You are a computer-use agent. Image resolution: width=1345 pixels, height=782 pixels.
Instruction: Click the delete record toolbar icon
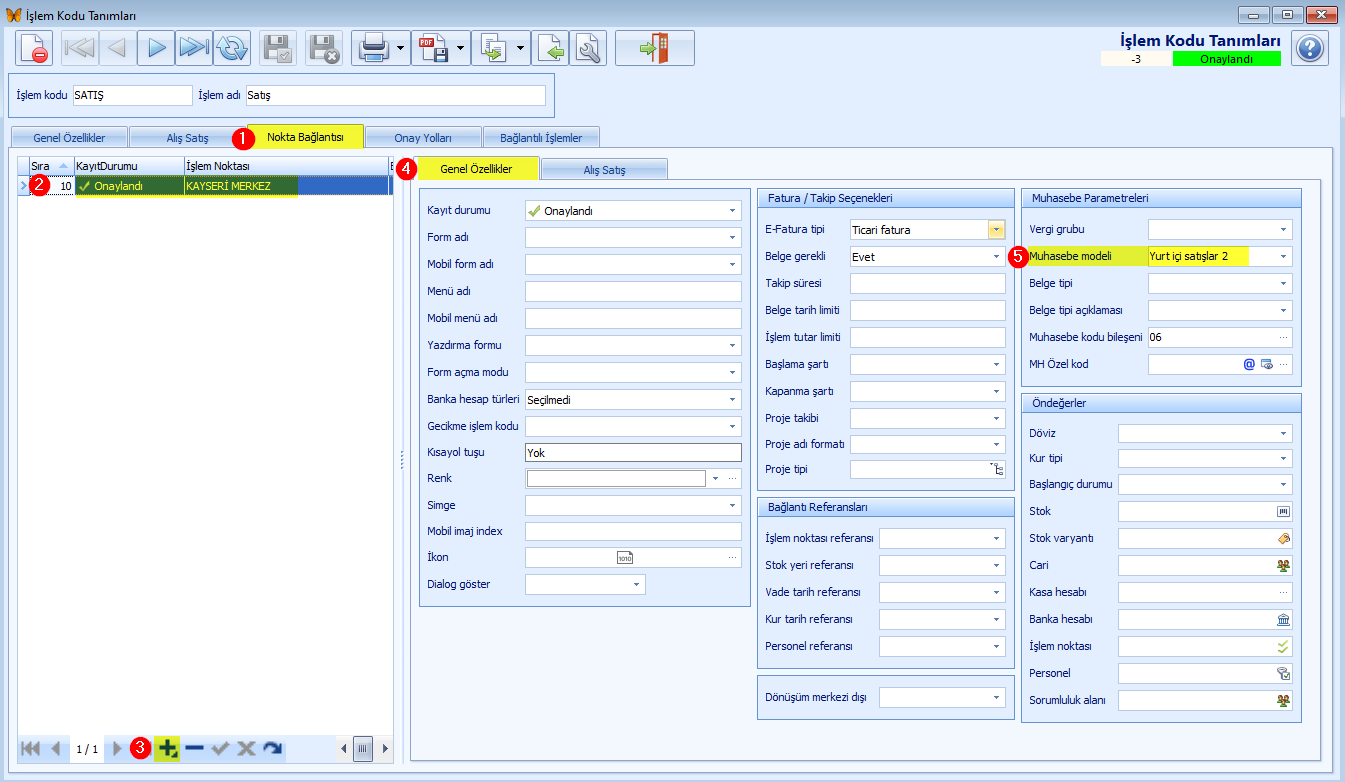(34, 48)
